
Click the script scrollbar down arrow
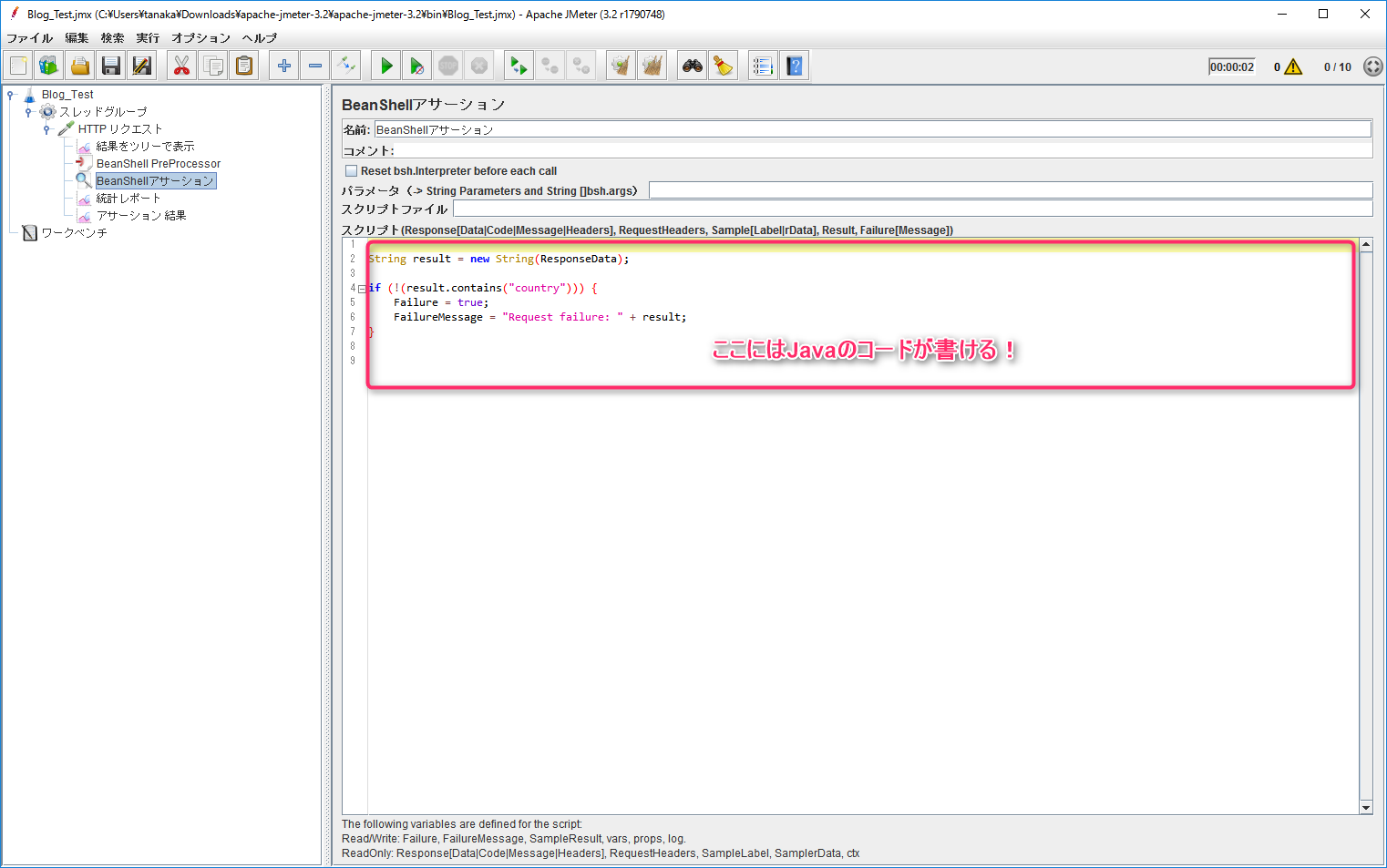(1366, 807)
